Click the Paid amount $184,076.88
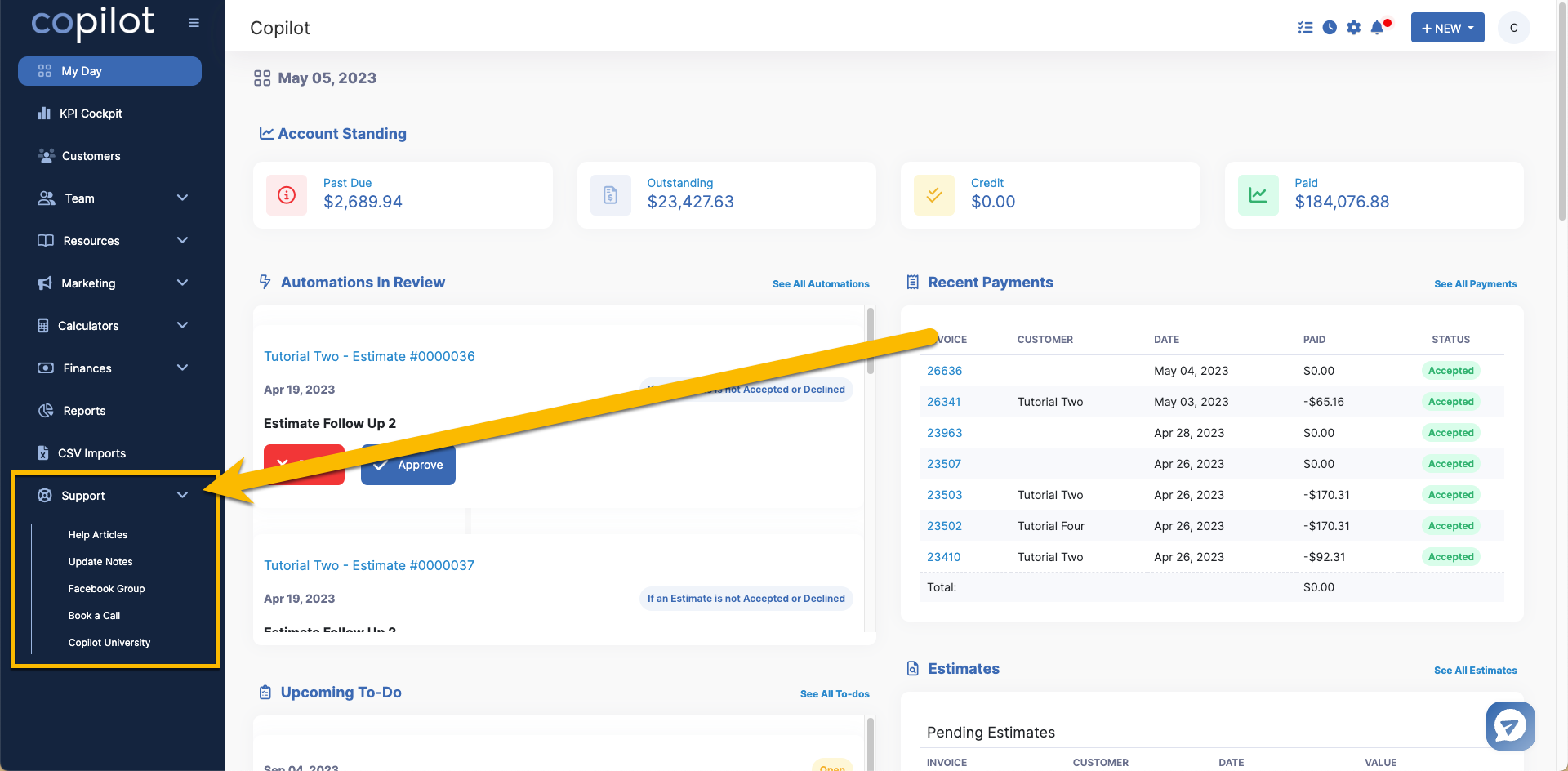The height and width of the screenshot is (771, 1568). tap(1342, 202)
